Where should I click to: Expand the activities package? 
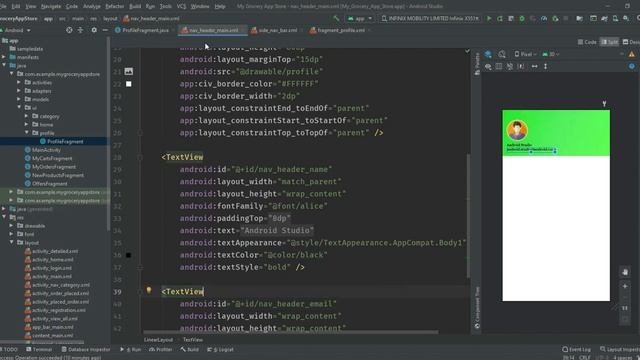click(x=19, y=82)
